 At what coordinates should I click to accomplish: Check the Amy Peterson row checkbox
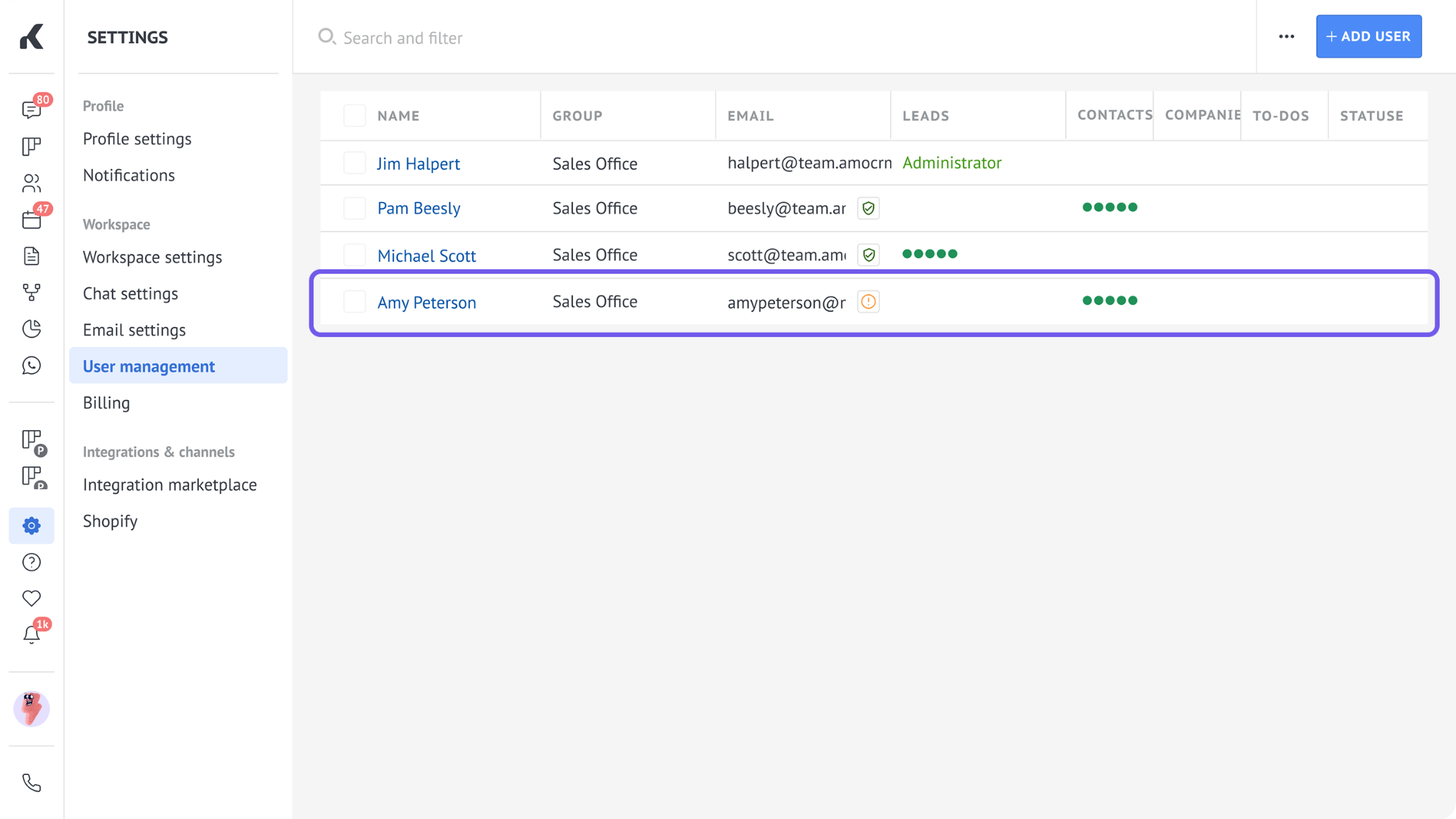(354, 301)
